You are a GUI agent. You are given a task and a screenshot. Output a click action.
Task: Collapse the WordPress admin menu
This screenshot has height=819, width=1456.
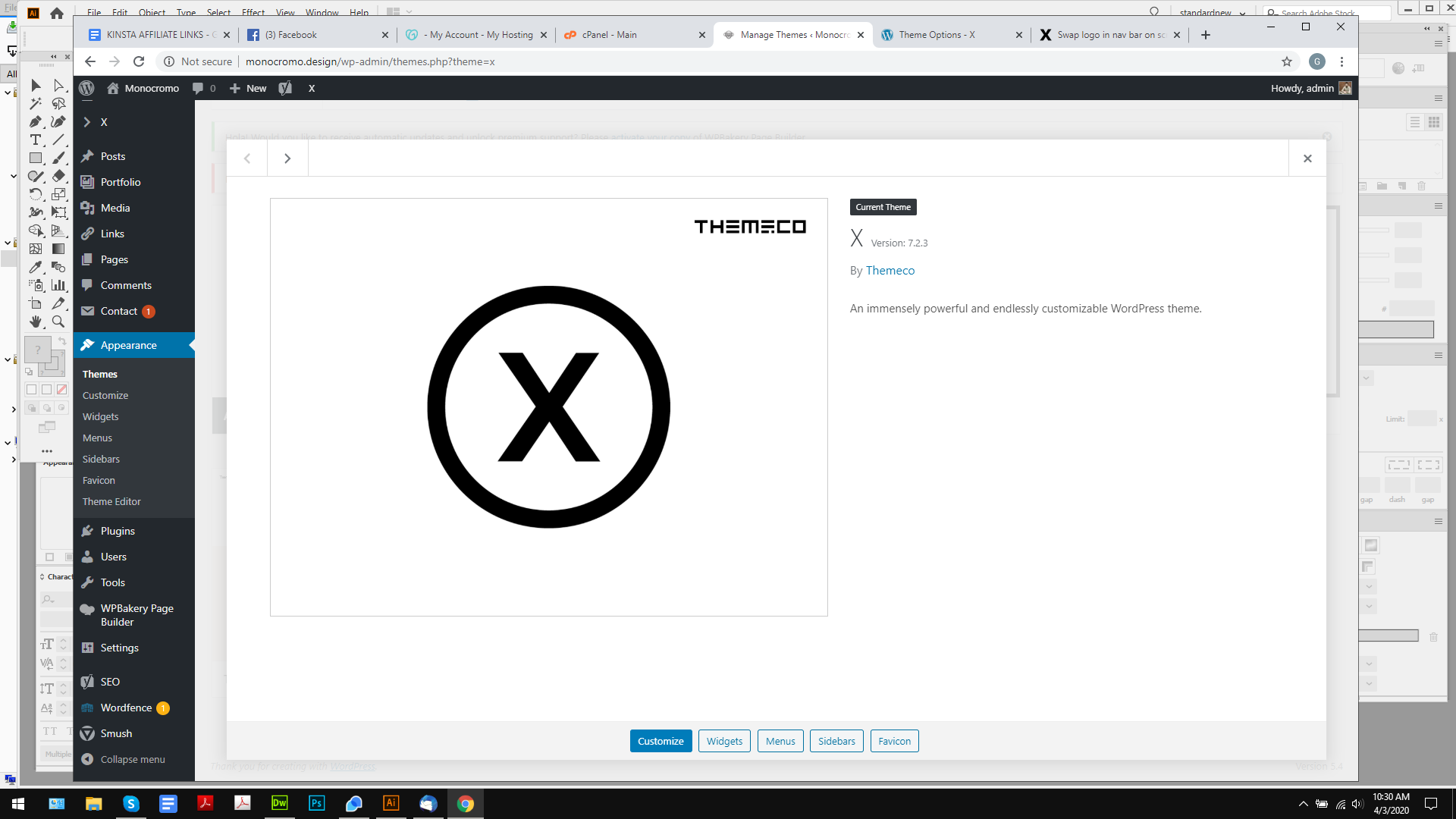(123, 759)
